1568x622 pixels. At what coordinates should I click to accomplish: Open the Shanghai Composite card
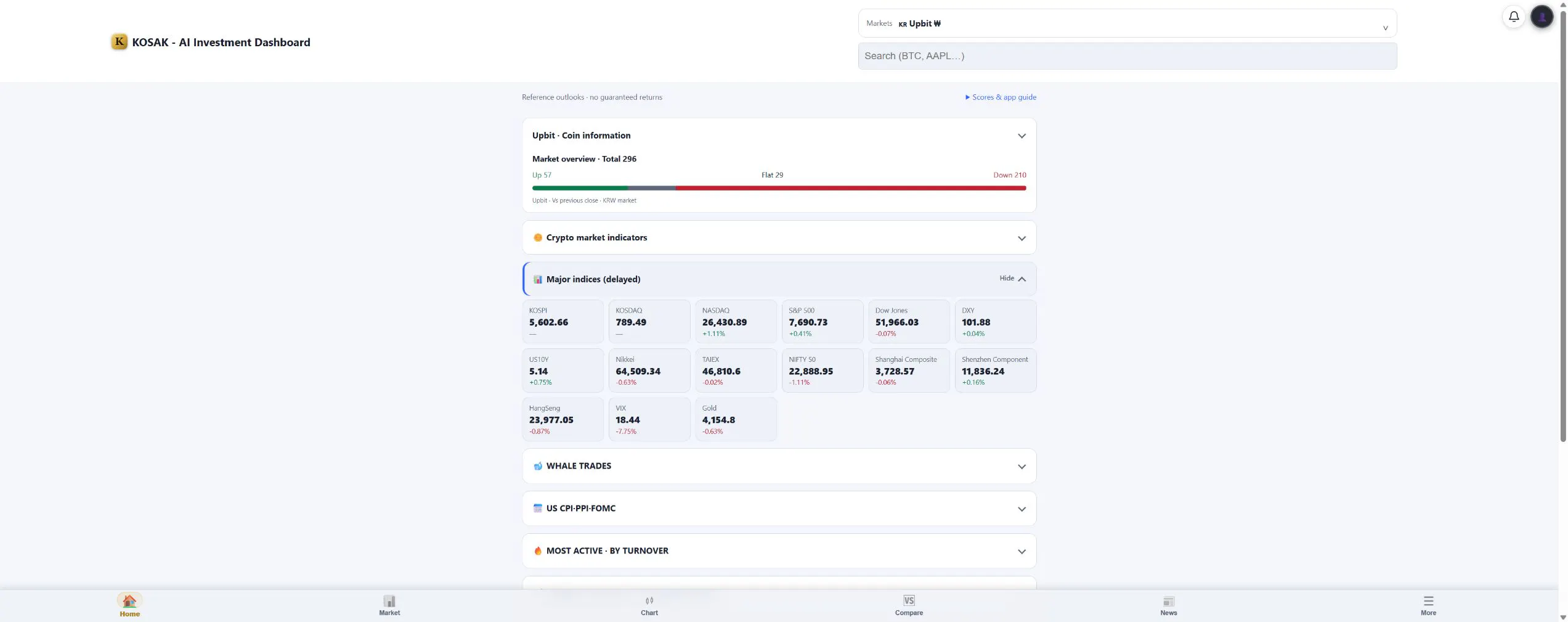click(x=909, y=370)
